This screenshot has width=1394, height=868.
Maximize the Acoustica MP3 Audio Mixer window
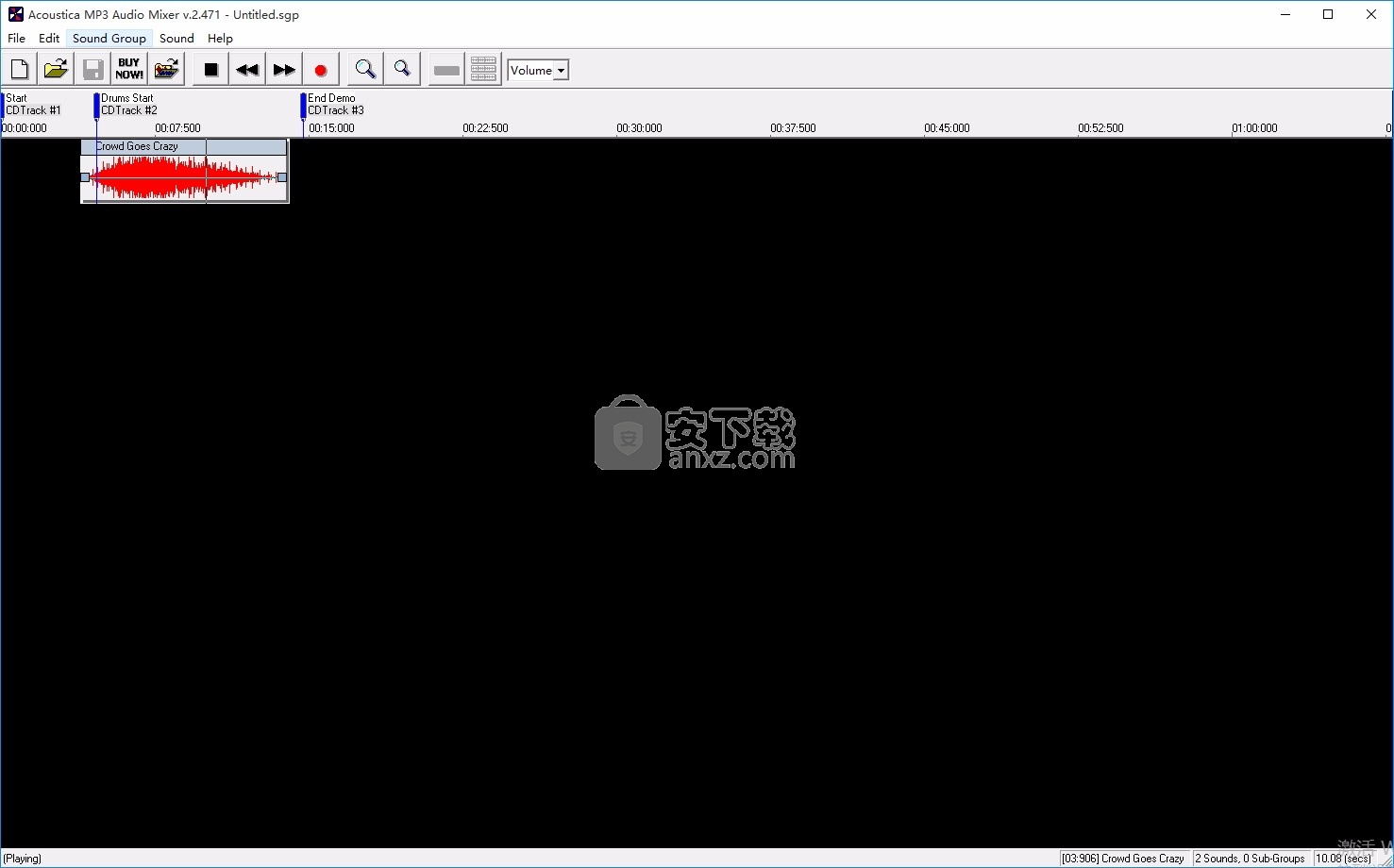1328,14
